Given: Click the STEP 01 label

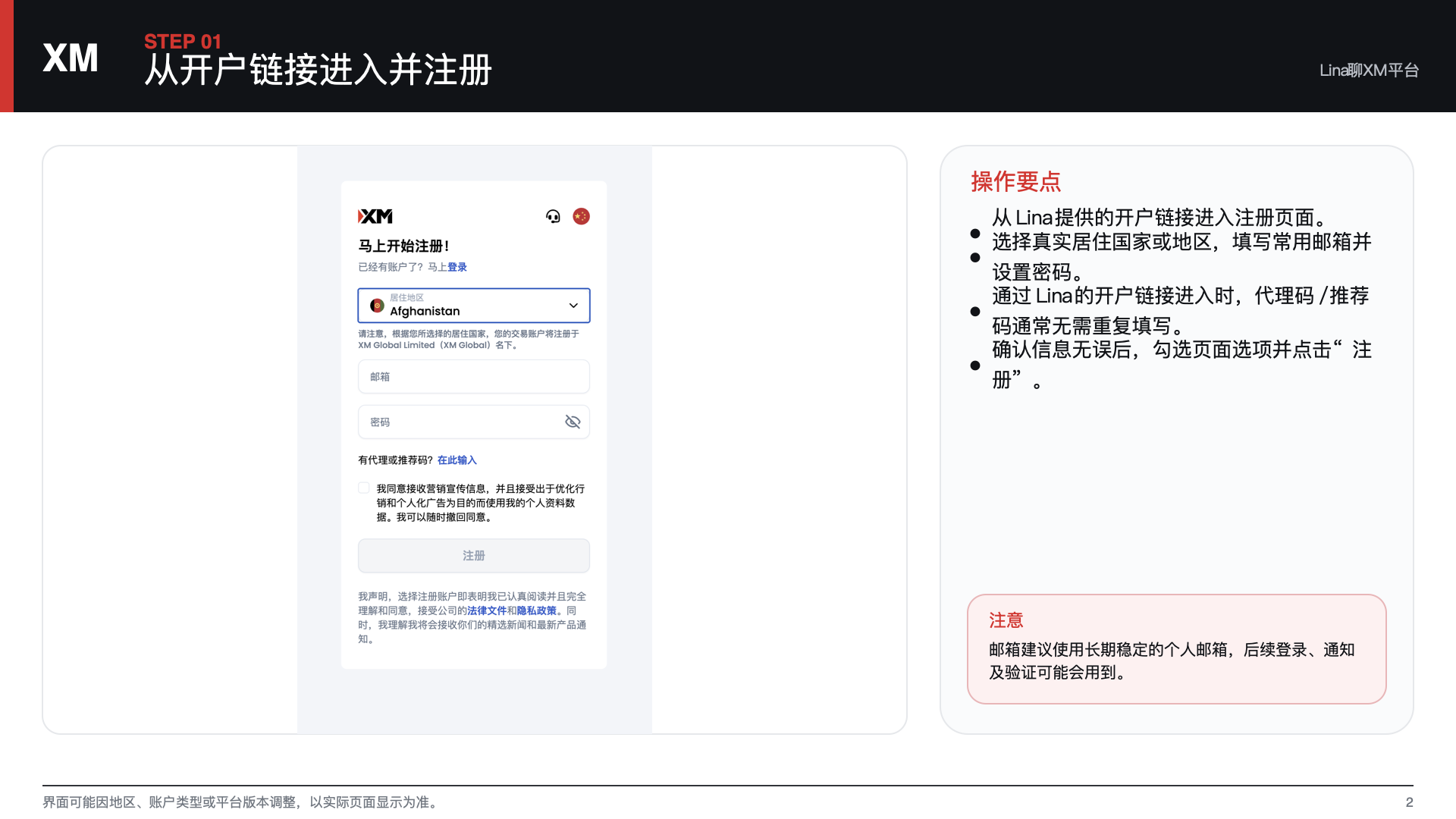Looking at the screenshot, I should [x=183, y=42].
